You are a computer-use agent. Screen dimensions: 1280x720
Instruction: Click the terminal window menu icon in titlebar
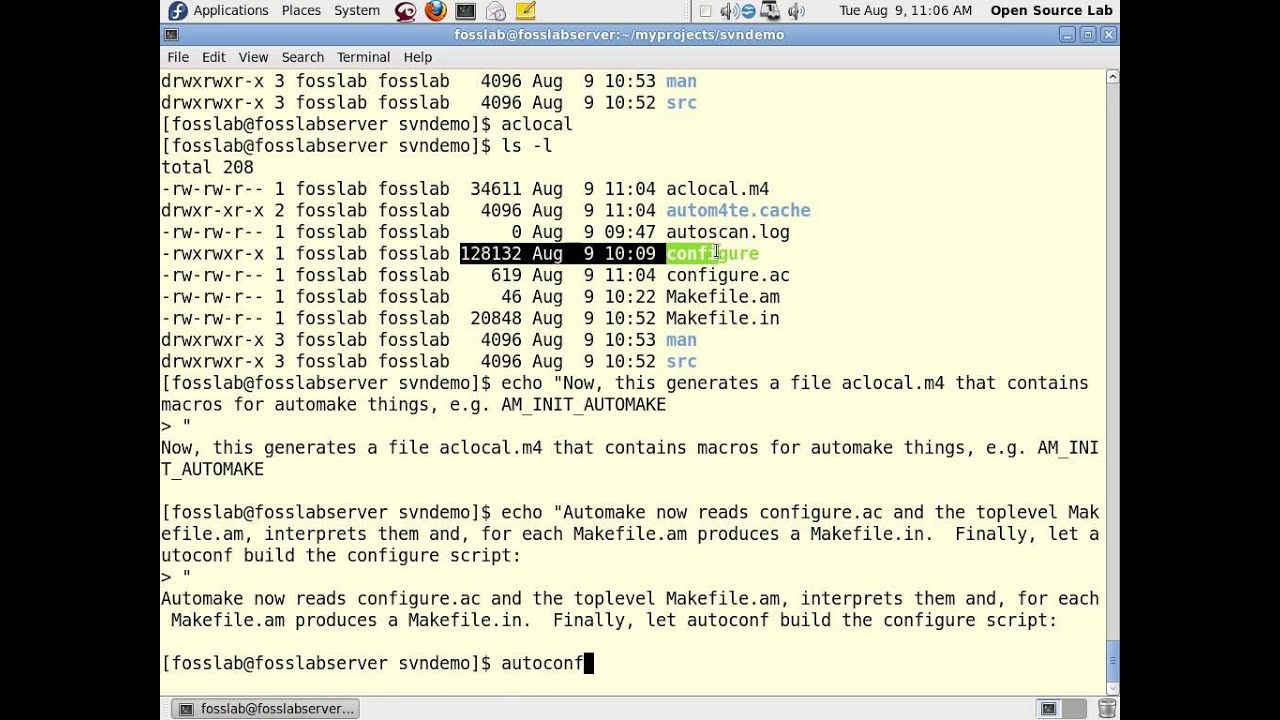(x=171, y=35)
